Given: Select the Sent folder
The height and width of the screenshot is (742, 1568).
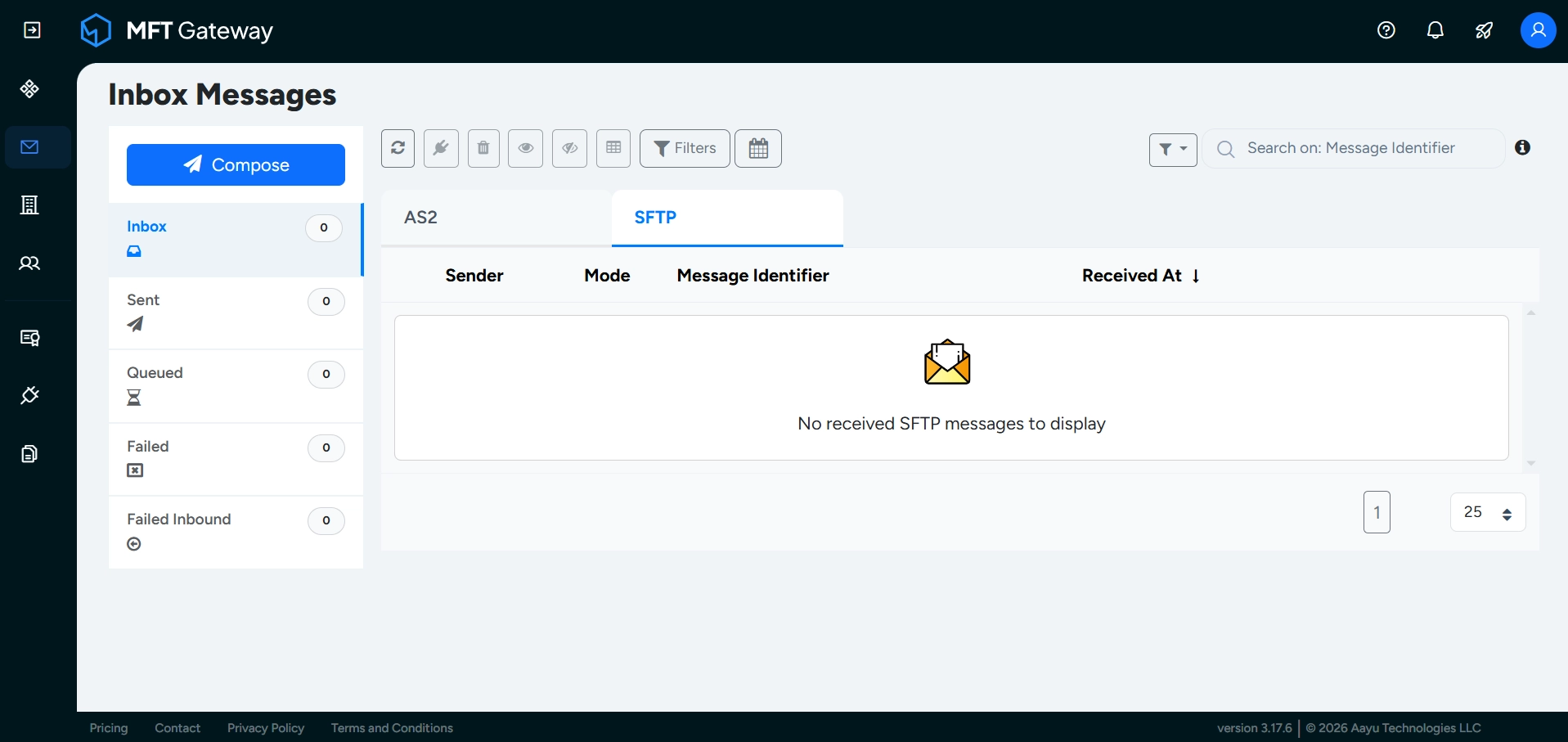Looking at the screenshot, I should click(x=236, y=313).
